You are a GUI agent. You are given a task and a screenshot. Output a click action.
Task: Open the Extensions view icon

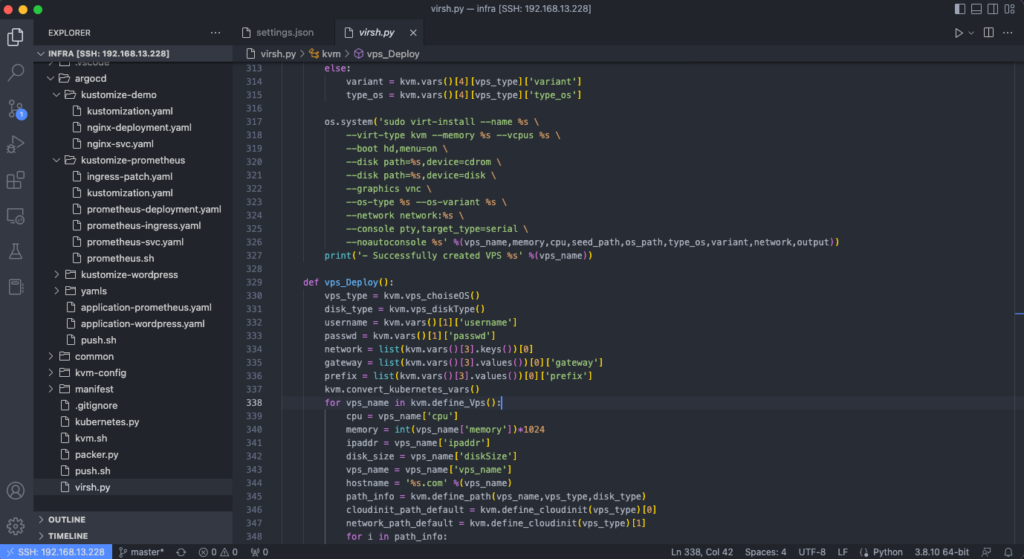coord(16,180)
